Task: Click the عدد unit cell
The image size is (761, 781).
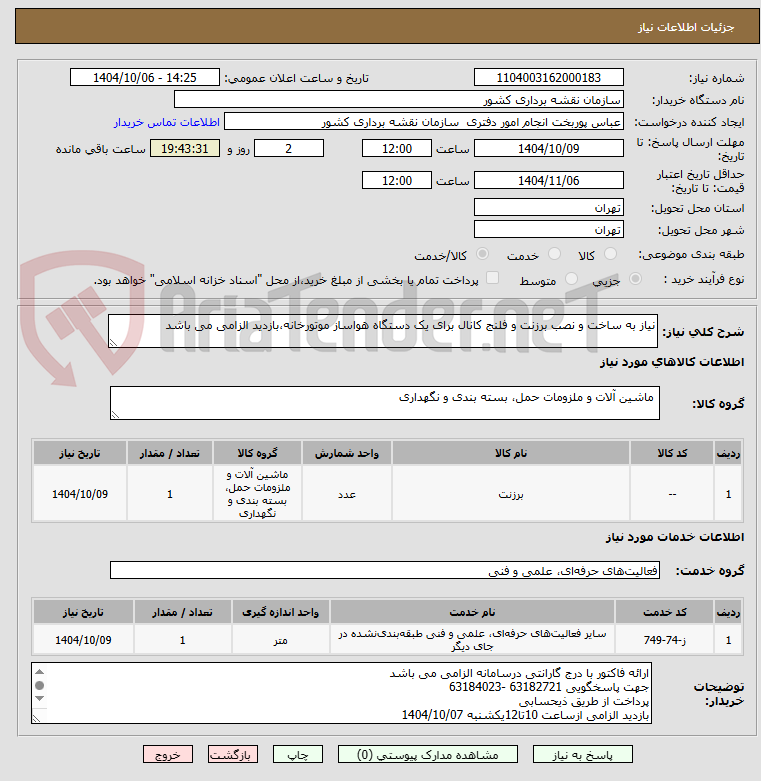Action: [347, 494]
